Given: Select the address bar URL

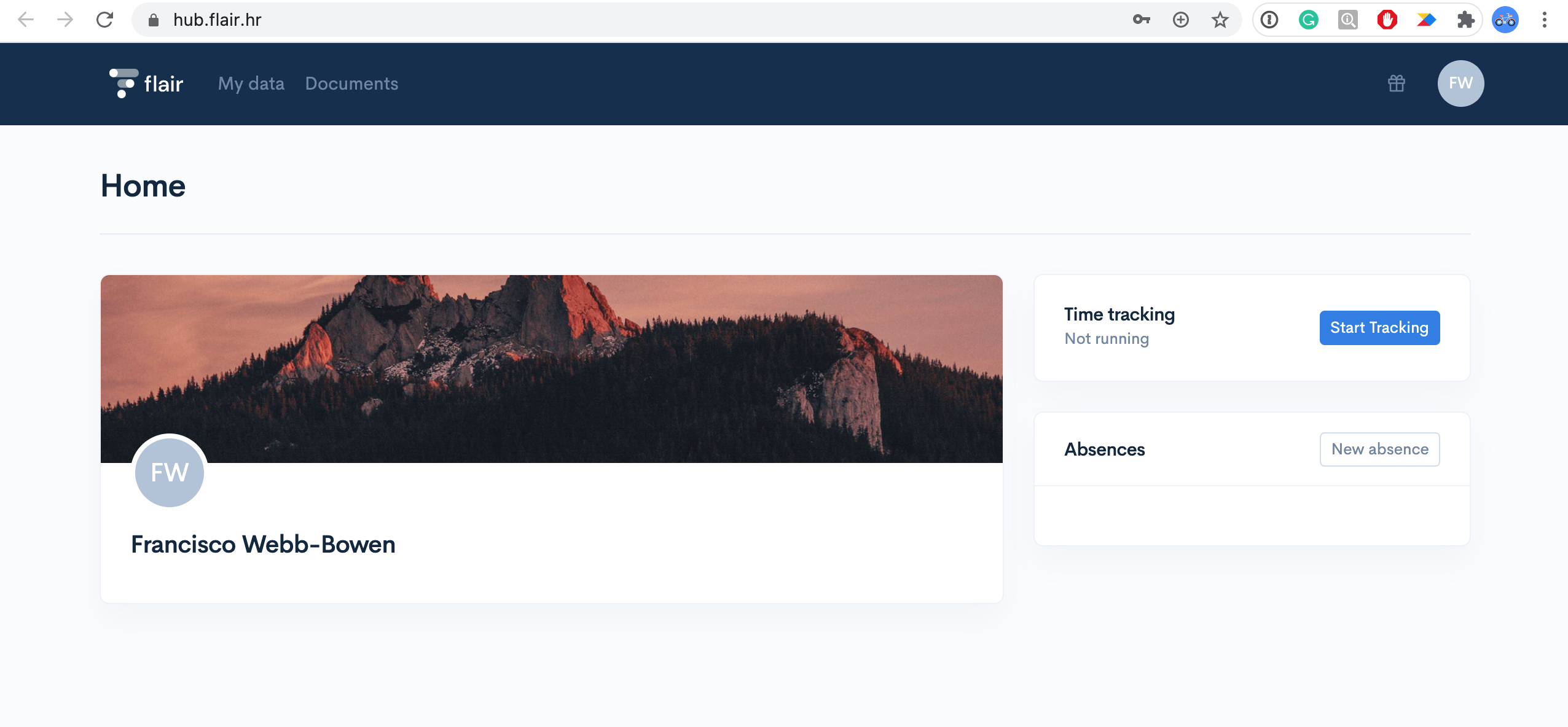Looking at the screenshot, I should coord(216,20).
